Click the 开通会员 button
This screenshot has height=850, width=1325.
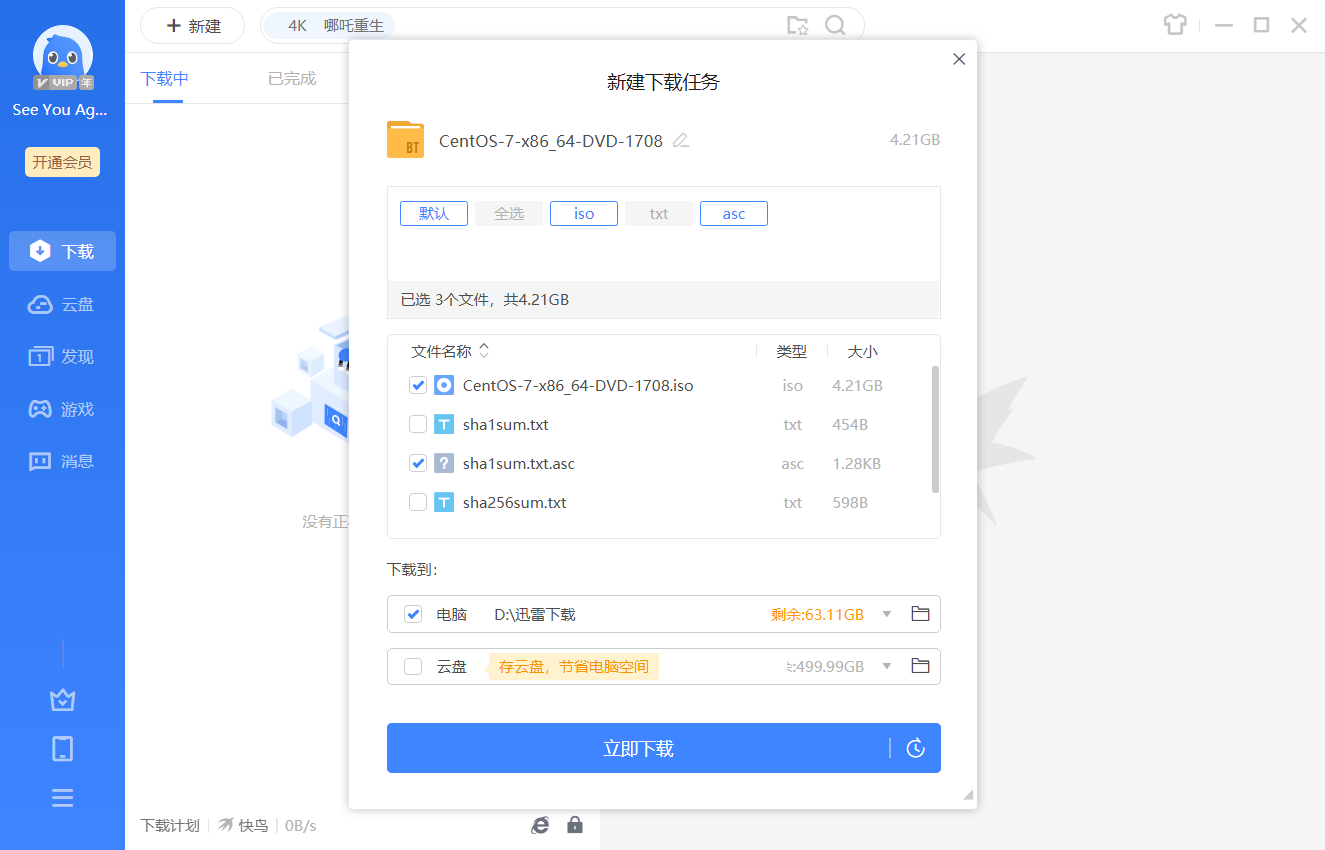coord(62,162)
